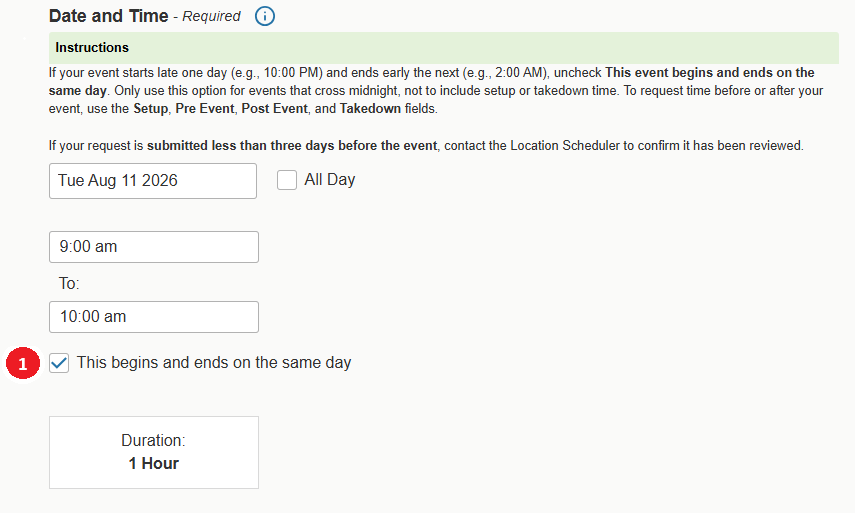
Task: Click the bold Post Event text
Action: tap(274, 108)
